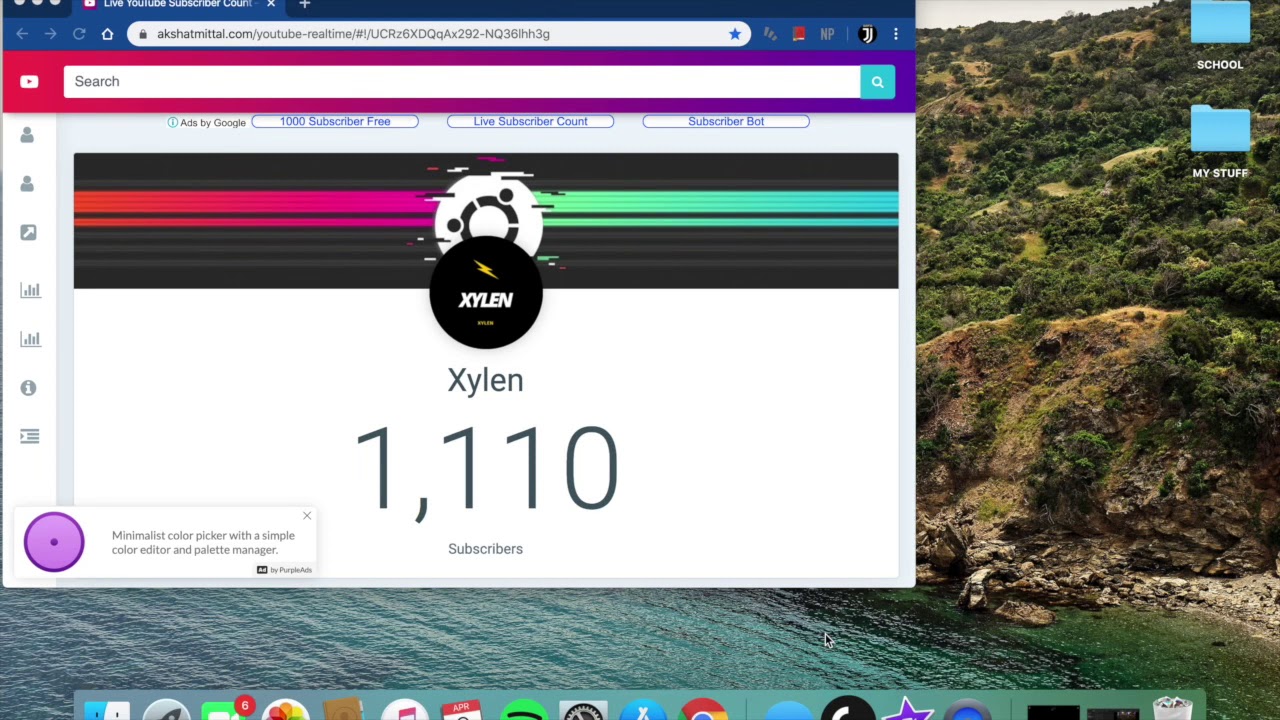Open the SCHOOL folder on desktop
Screen dimensions: 1280x720
(1220, 35)
